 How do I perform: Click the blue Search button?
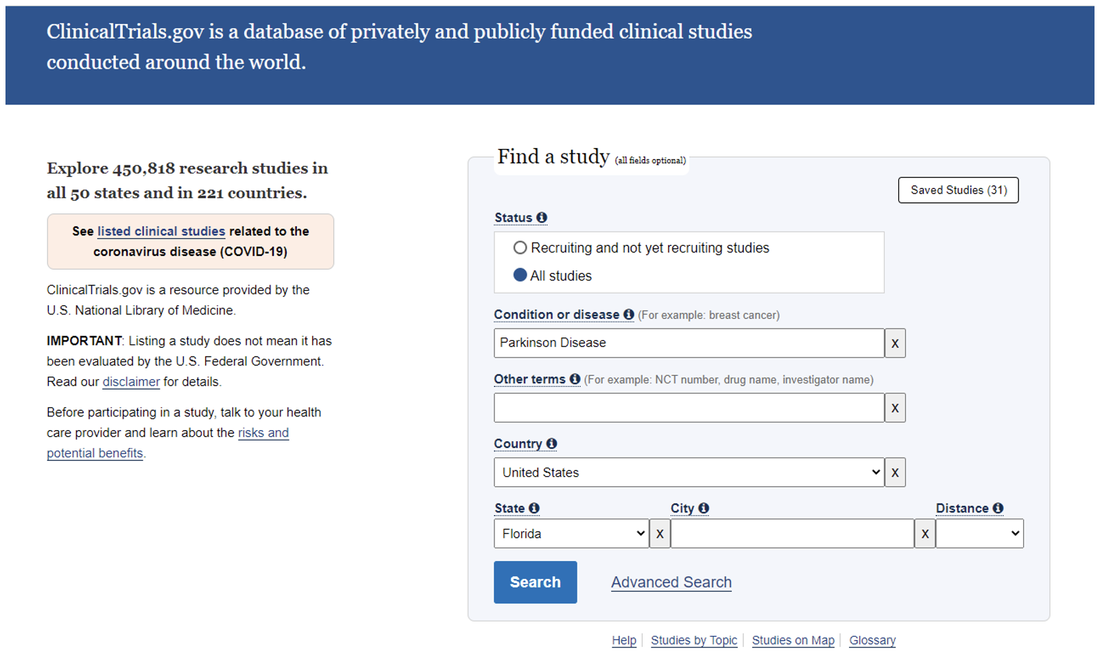(x=535, y=582)
